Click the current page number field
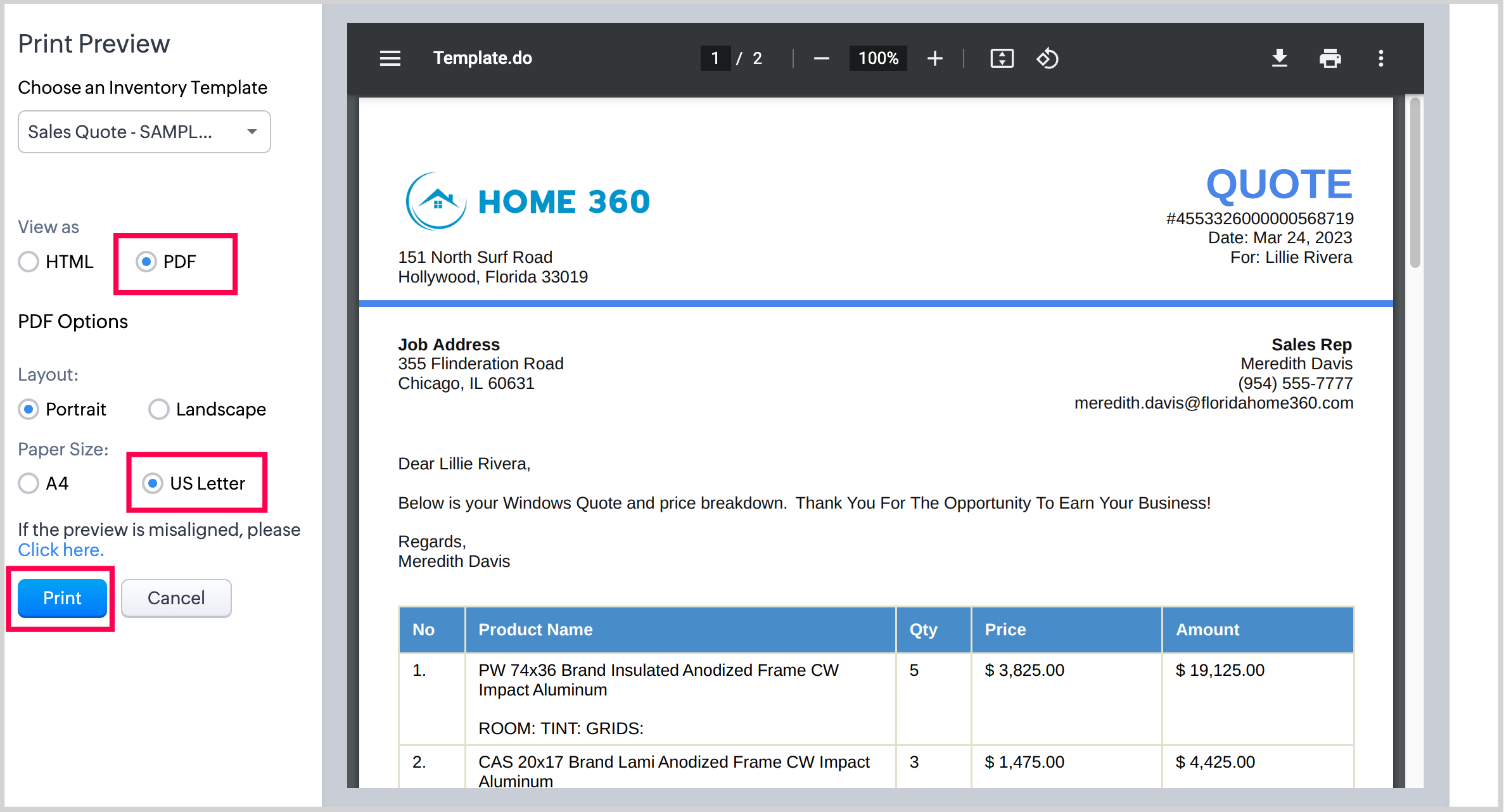Viewport: 1504px width, 812px height. [715, 58]
